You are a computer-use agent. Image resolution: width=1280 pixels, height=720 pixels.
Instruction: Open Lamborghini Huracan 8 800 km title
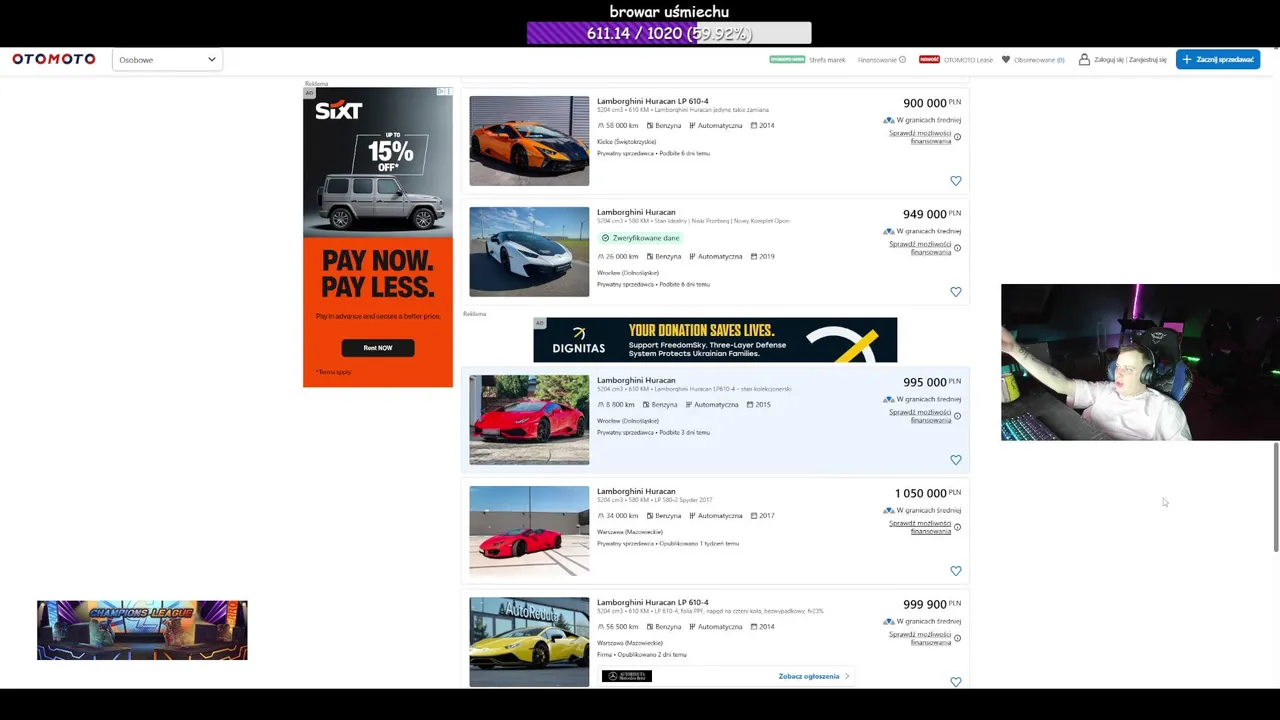(x=636, y=380)
